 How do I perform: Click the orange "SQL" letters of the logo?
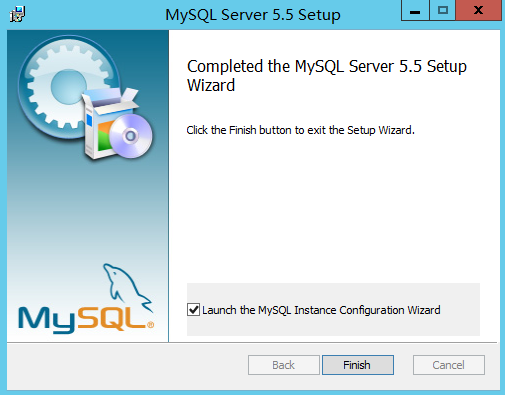(x=112, y=318)
